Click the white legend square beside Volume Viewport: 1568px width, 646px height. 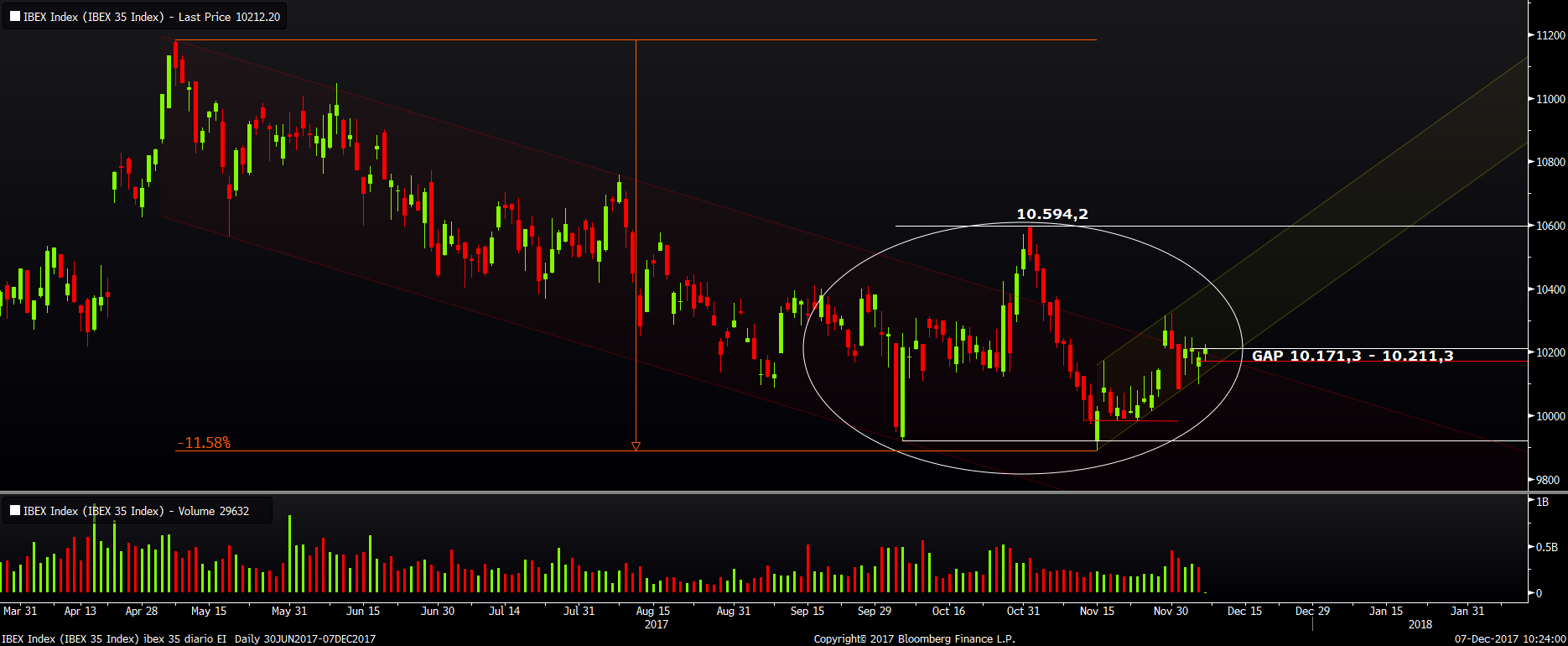(15, 510)
